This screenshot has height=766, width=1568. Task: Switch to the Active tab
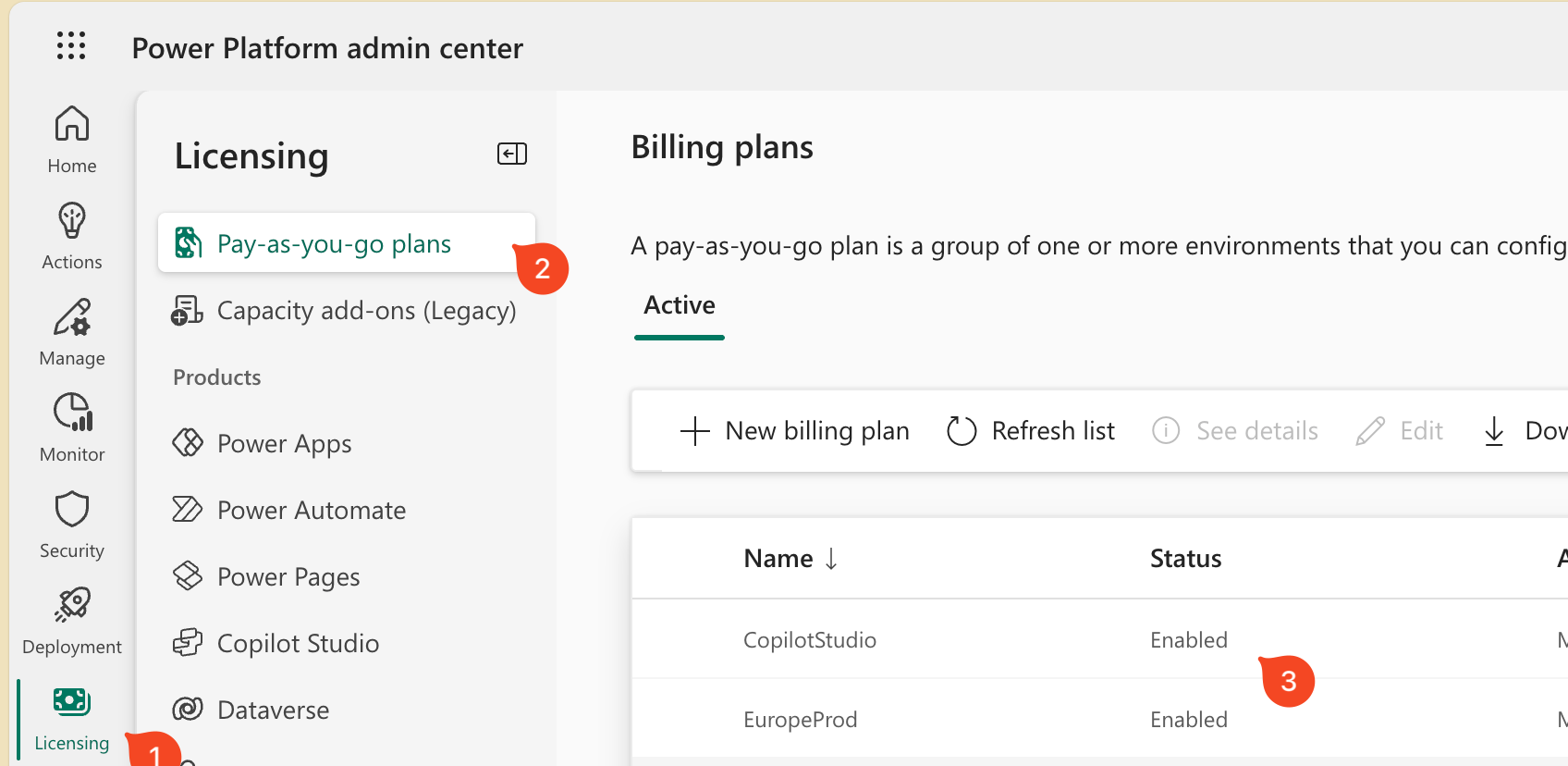pyautogui.click(x=680, y=306)
